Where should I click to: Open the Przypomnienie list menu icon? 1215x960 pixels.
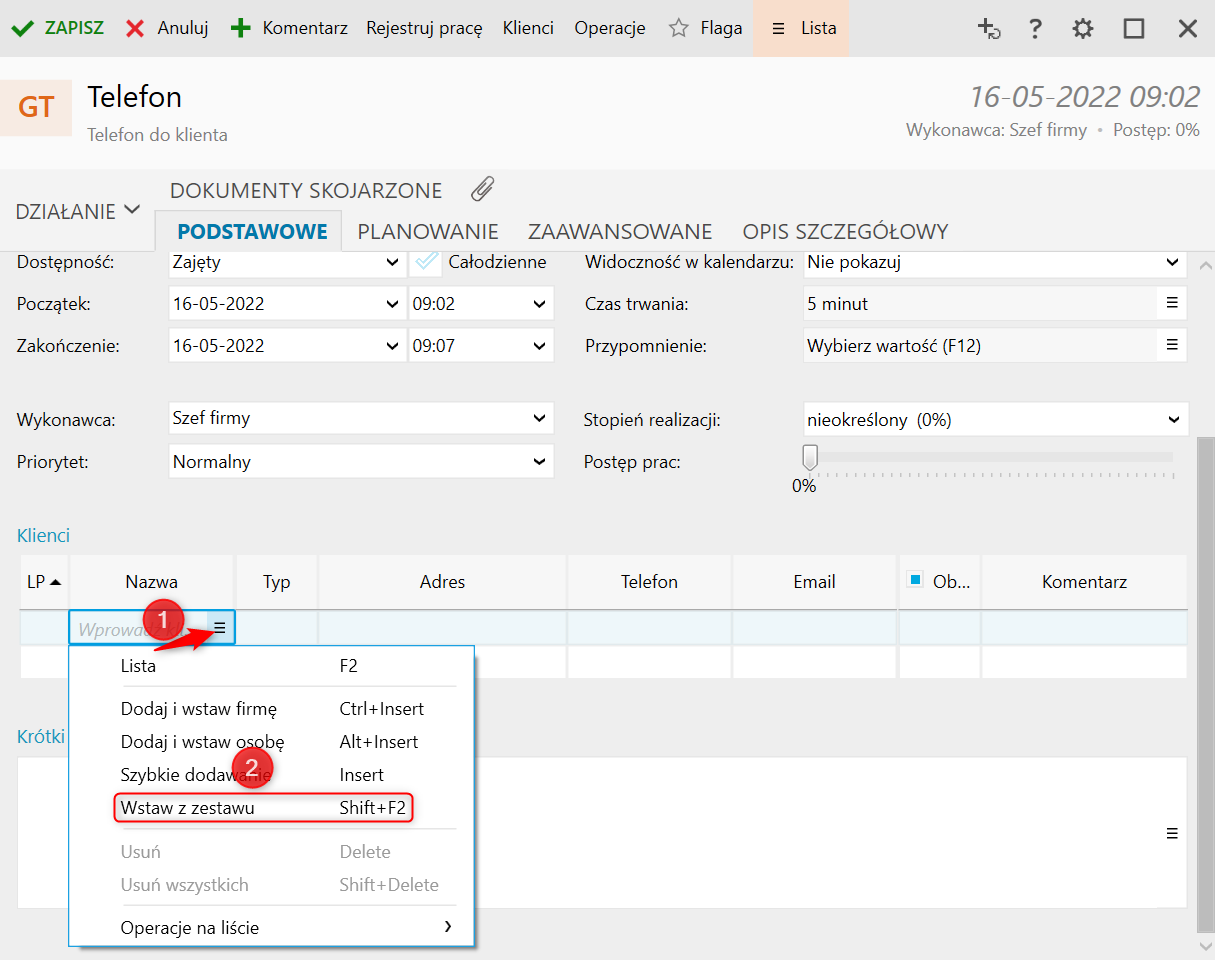pyautogui.click(x=1172, y=345)
